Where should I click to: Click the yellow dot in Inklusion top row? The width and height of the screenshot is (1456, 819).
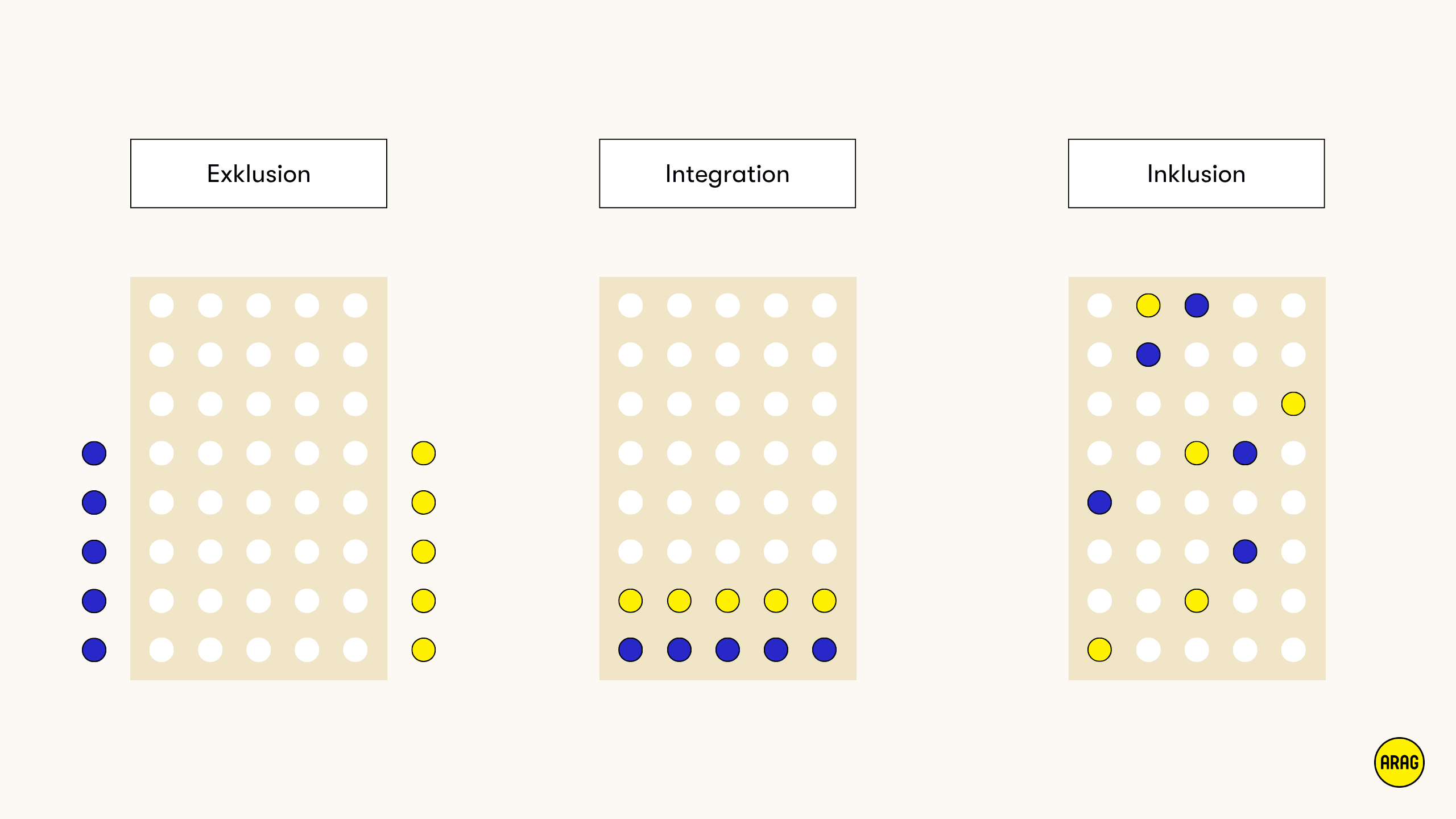coord(1148,305)
